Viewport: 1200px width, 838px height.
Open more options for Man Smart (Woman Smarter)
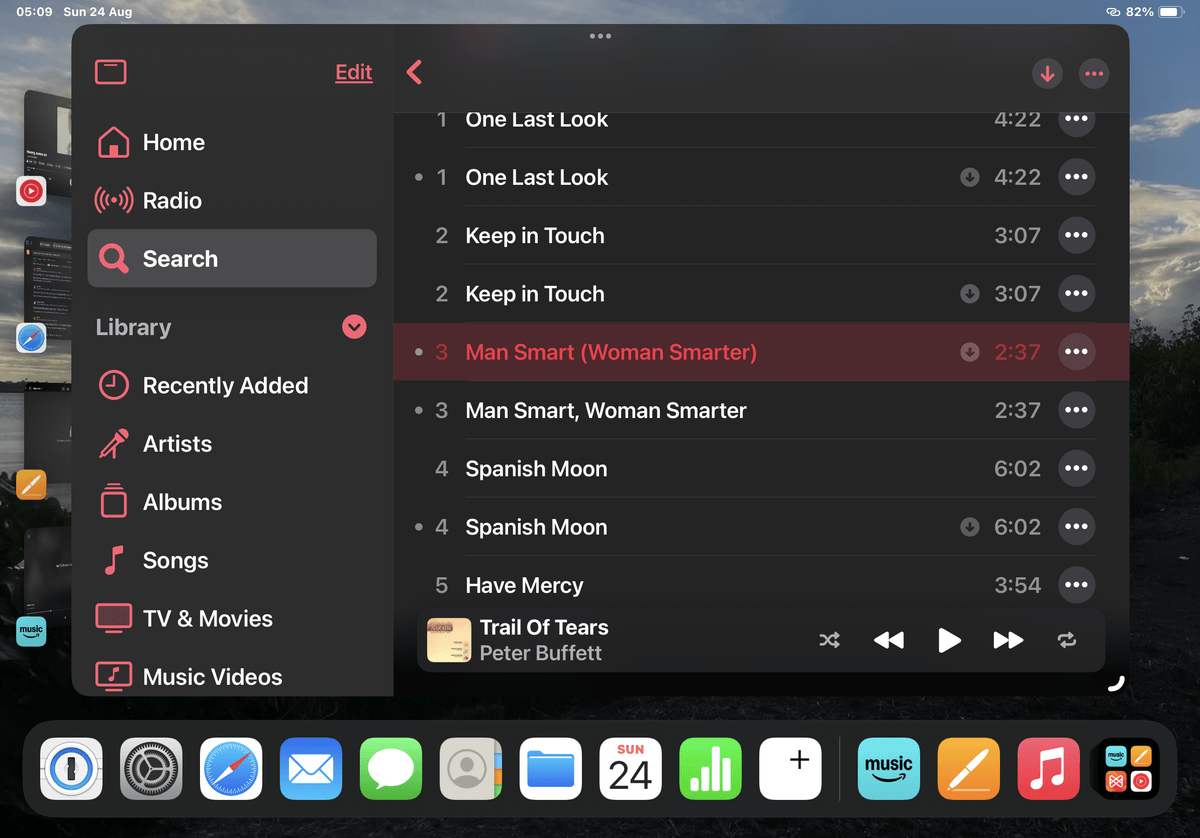tap(1076, 352)
